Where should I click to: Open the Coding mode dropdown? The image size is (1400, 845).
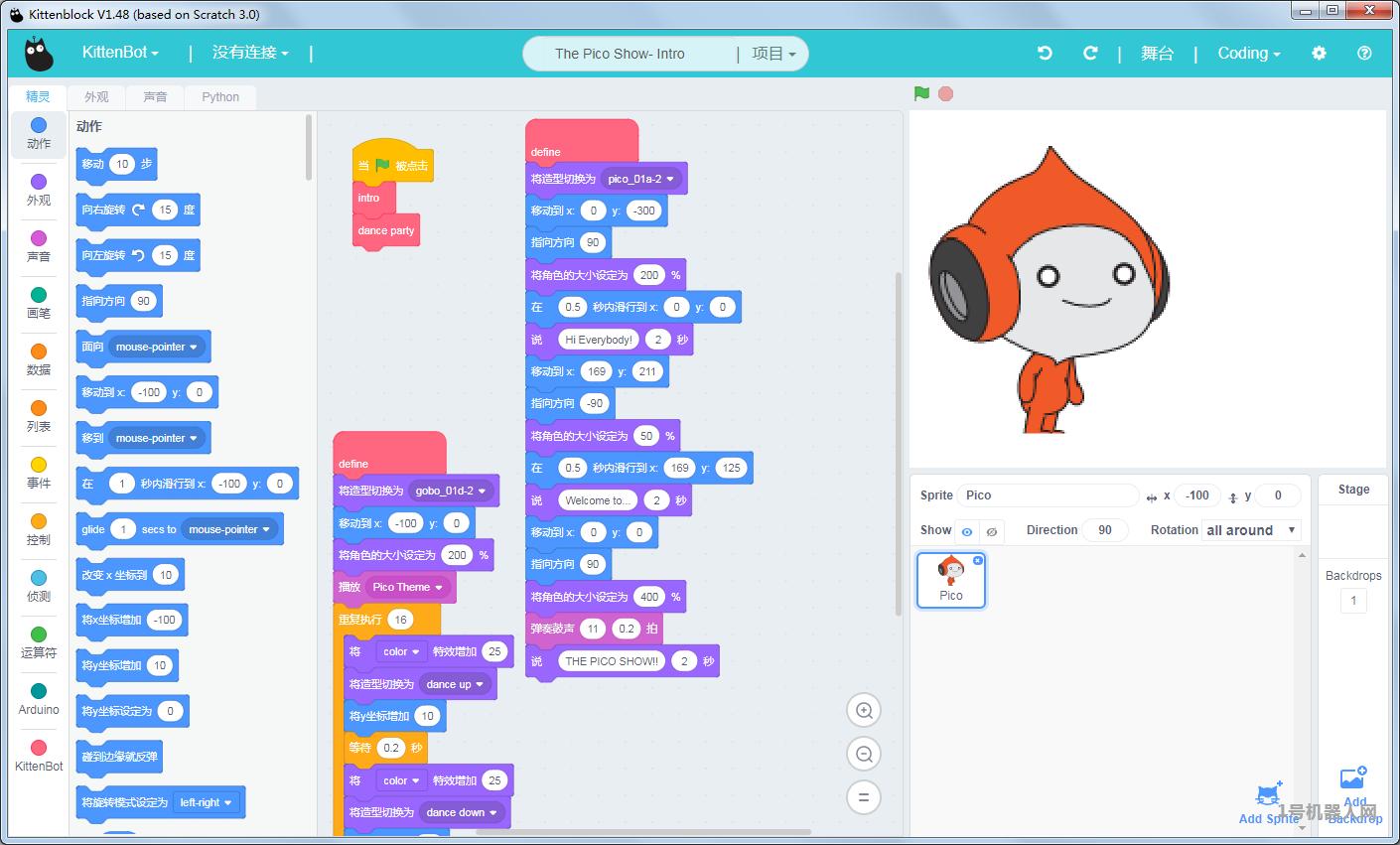tap(1248, 54)
